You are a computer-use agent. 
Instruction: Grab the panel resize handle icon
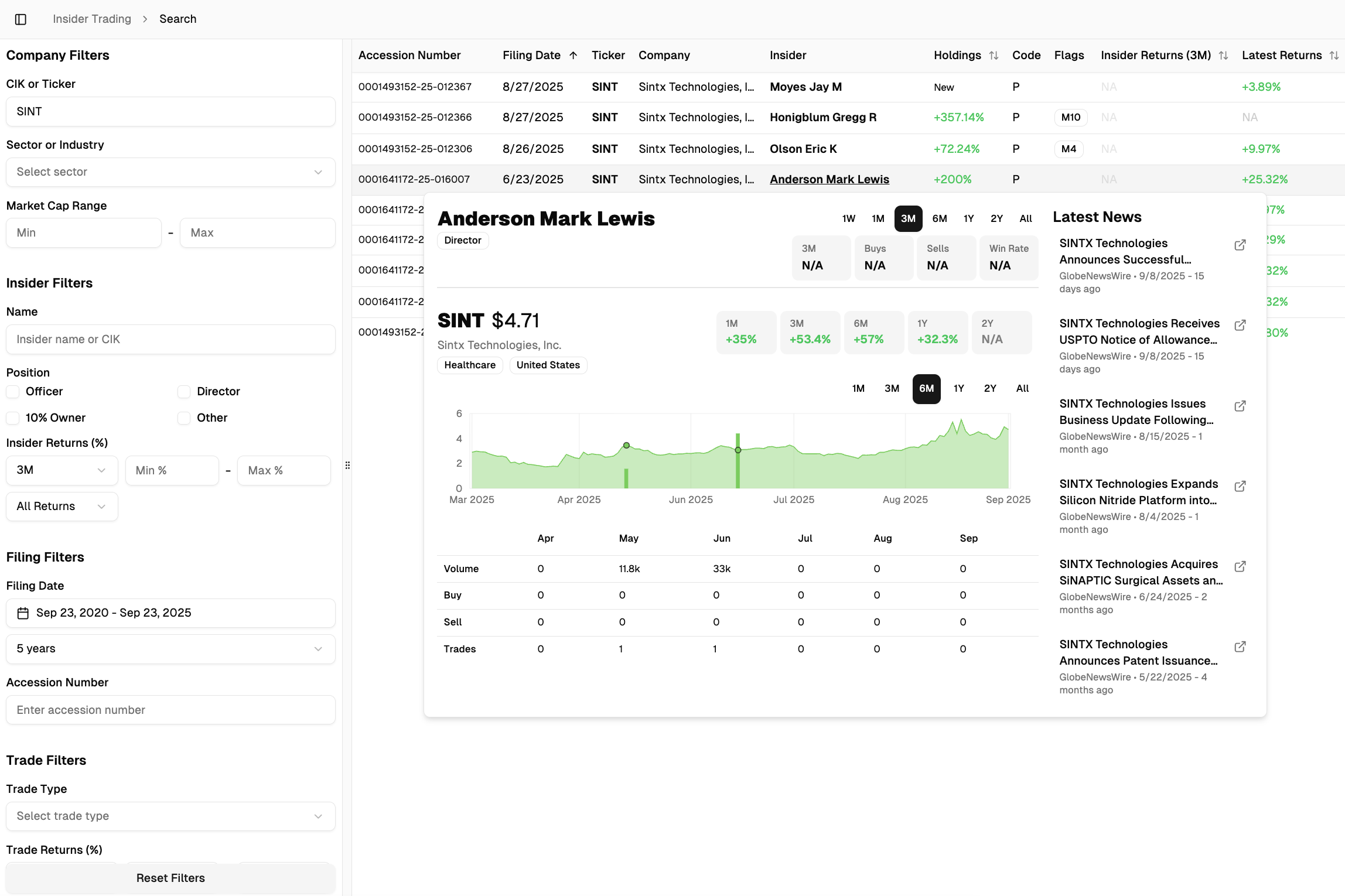[x=347, y=466]
